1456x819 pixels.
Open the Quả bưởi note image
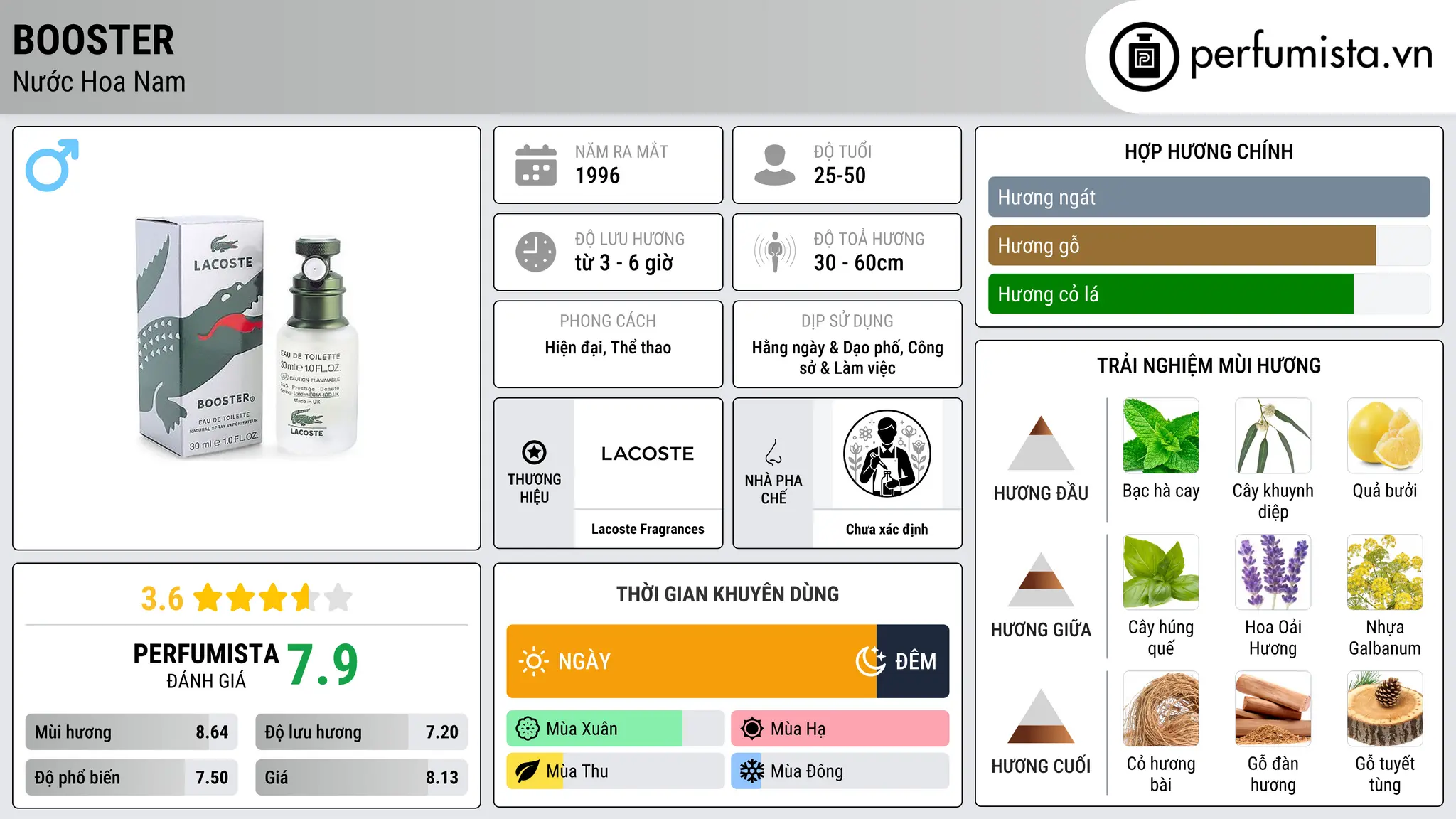tap(1385, 436)
